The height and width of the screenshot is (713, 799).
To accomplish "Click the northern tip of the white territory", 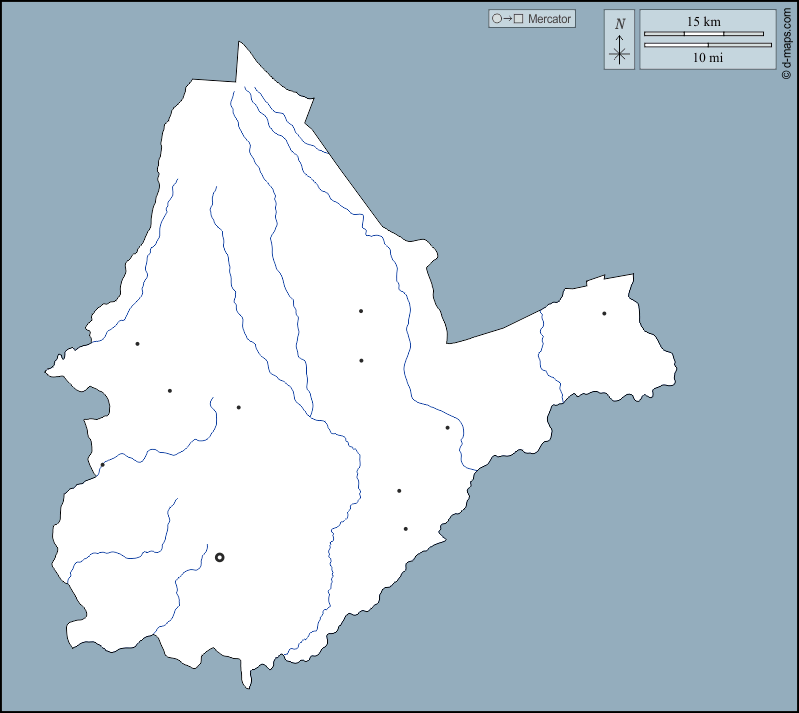I will (x=239, y=44).
